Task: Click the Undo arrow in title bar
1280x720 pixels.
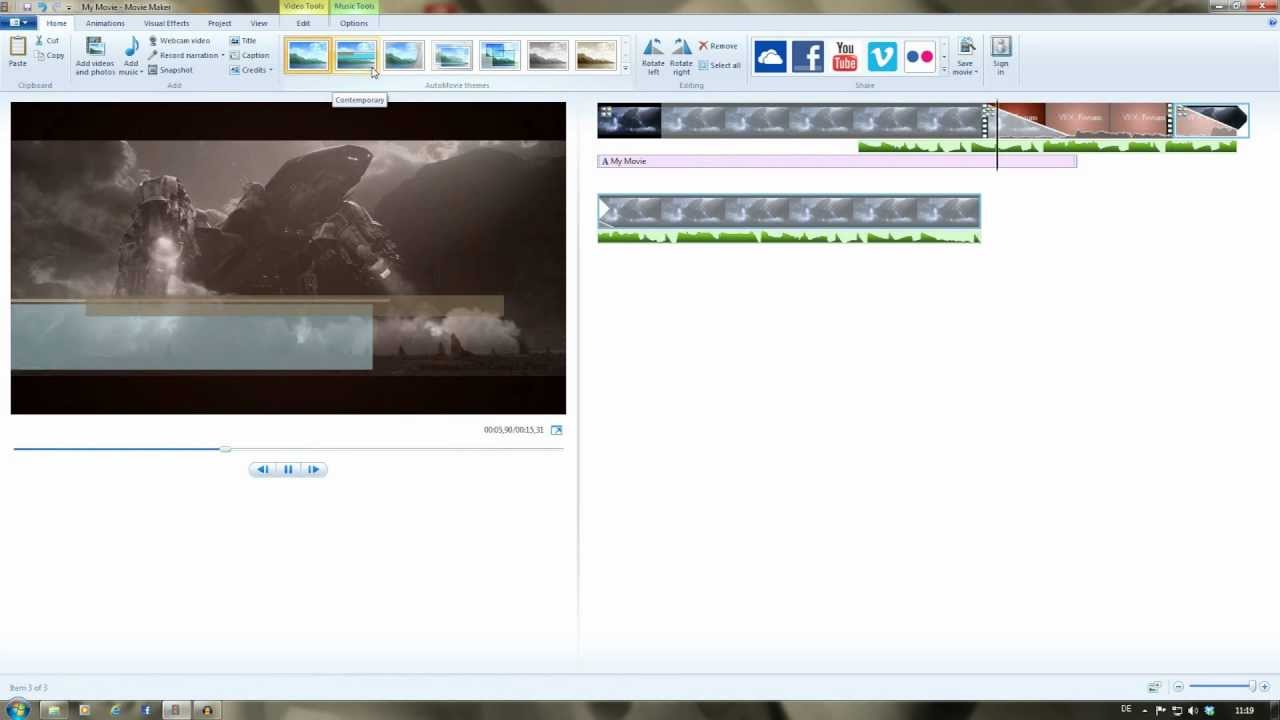Action: [x=42, y=7]
